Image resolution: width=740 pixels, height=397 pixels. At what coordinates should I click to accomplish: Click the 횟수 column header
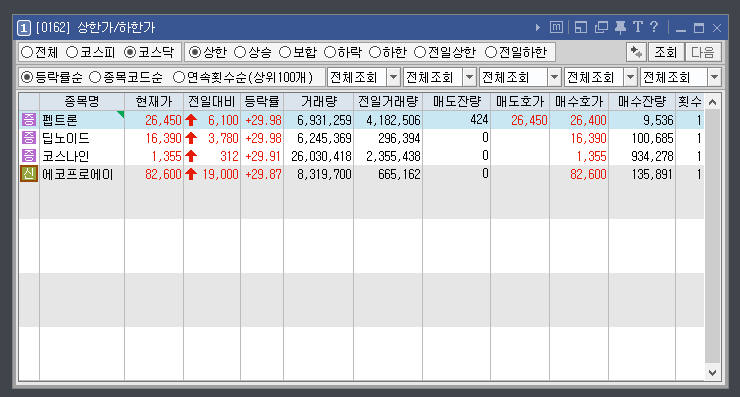(x=690, y=101)
